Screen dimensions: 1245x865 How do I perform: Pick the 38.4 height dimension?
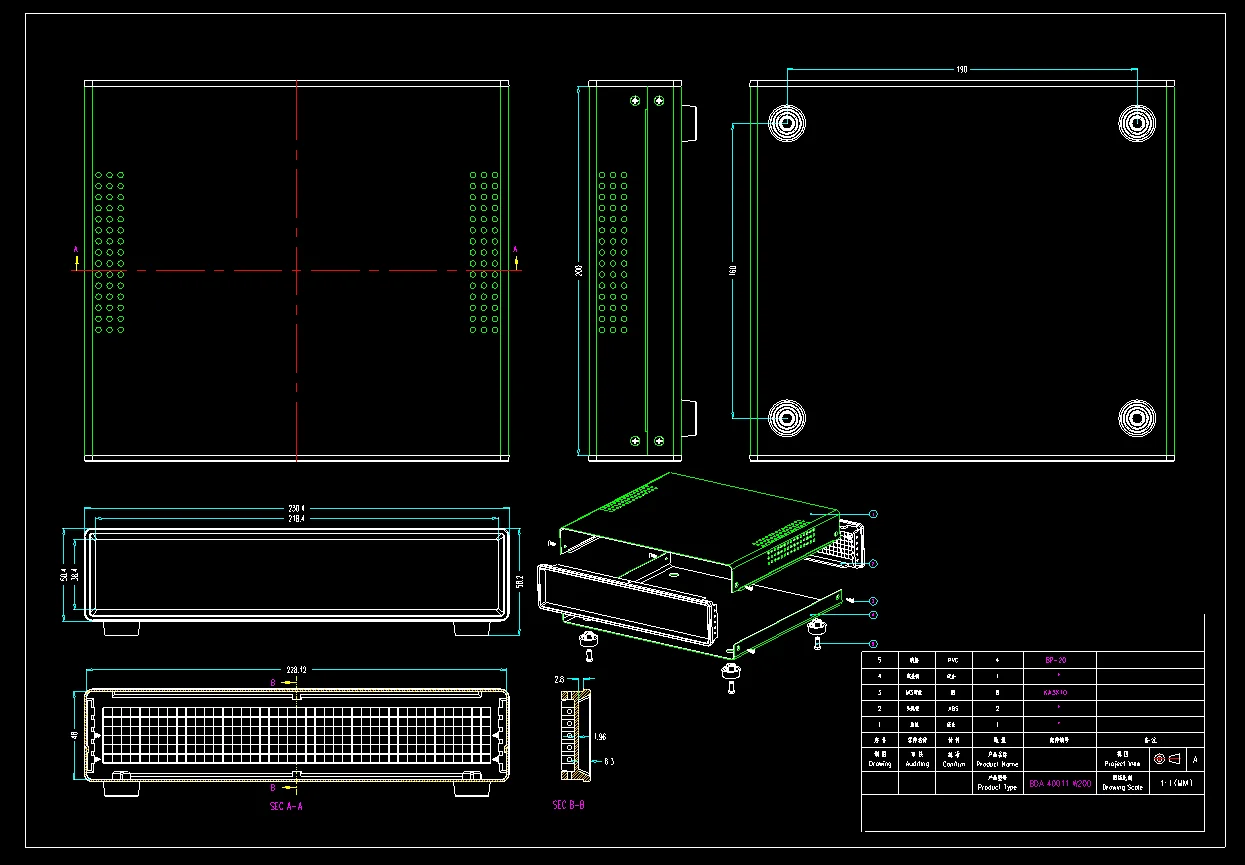point(74,576)
